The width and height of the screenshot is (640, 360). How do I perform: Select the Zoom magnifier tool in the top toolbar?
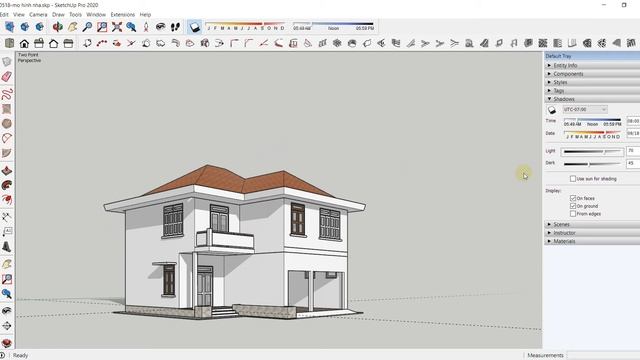tap(87, 27)
